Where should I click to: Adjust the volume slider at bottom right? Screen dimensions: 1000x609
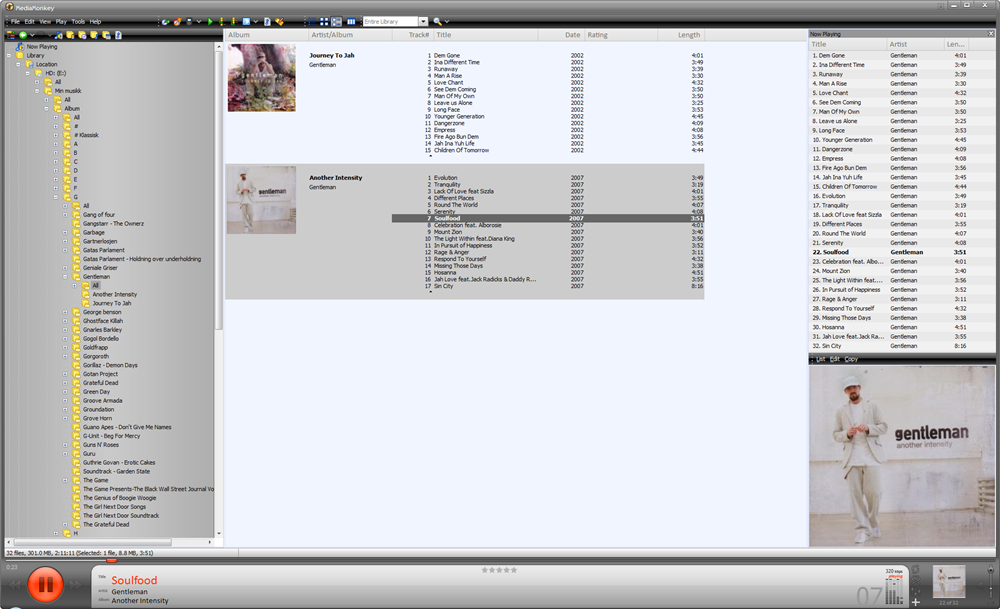point(990,582)
